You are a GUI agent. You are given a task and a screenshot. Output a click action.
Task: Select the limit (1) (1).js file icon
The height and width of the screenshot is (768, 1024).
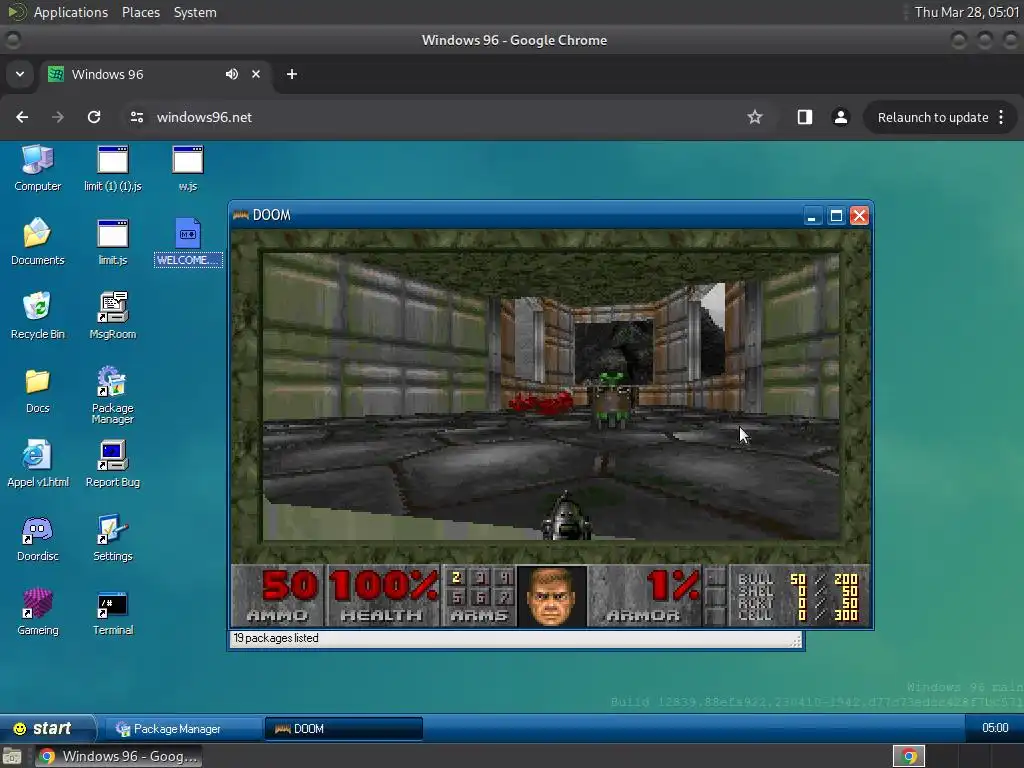pos(112,168)
